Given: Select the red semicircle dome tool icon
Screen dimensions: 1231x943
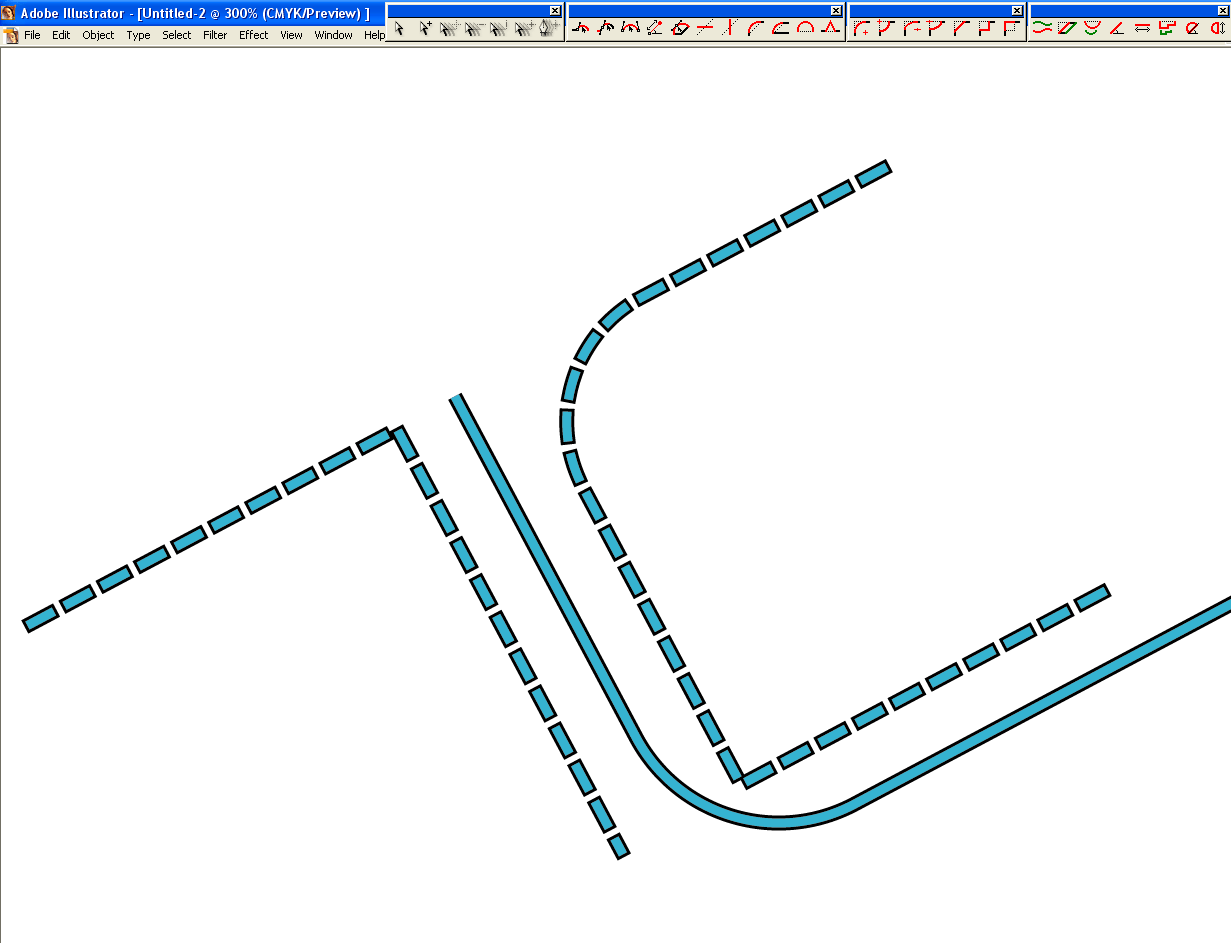Looking at the screenshot, I should pos(805,28).
